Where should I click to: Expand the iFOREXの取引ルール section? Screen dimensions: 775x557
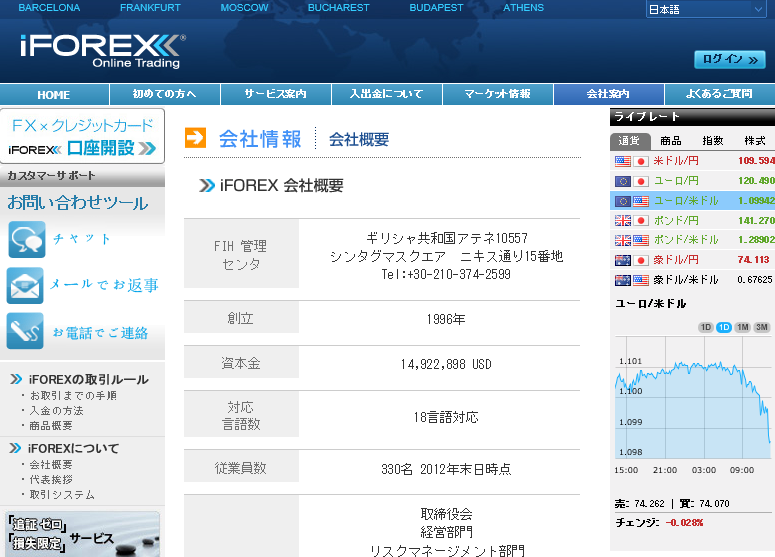[x=87, y=379]
